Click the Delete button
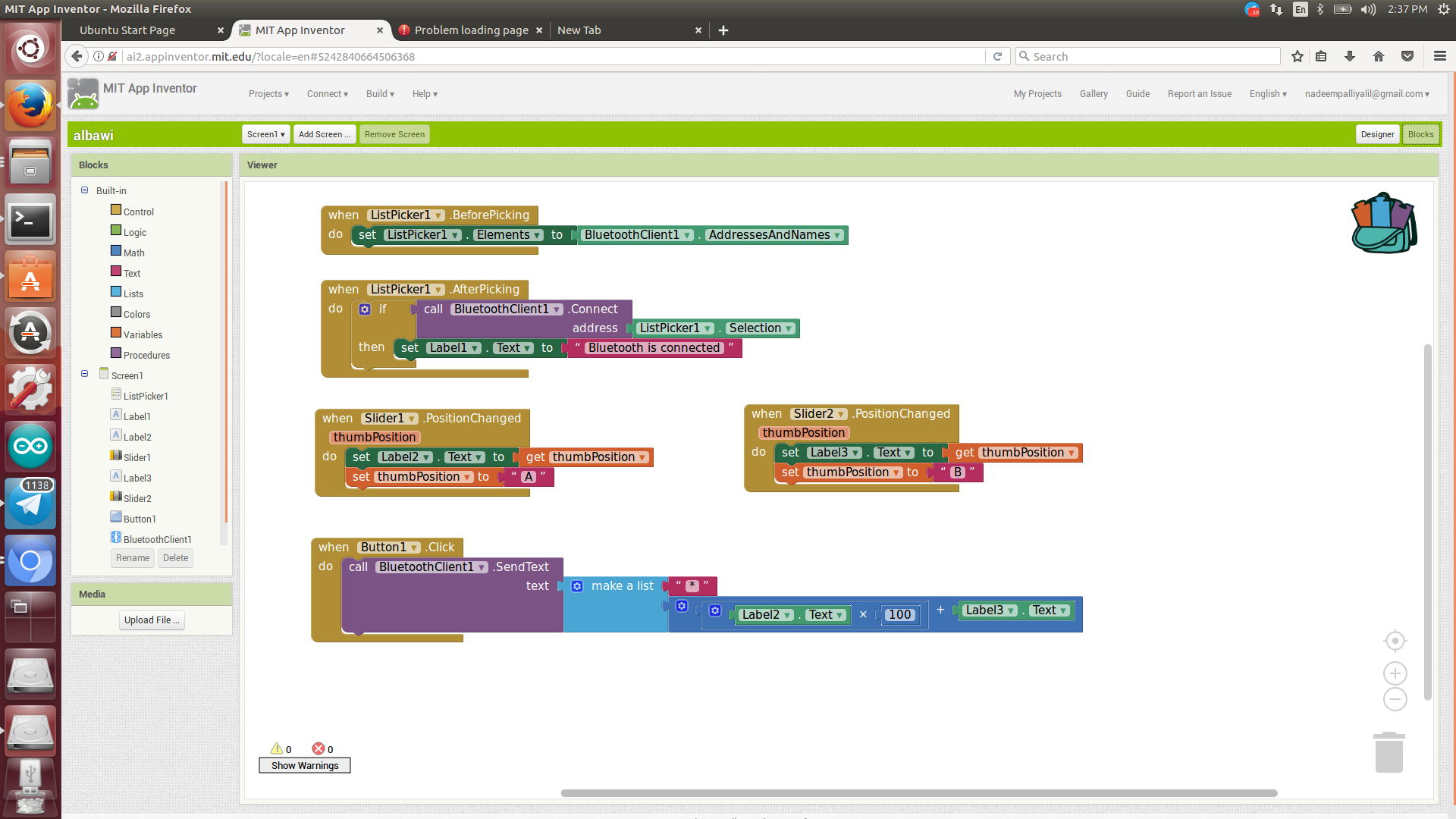Screen dimensions: 1456x819 point(175,558)
